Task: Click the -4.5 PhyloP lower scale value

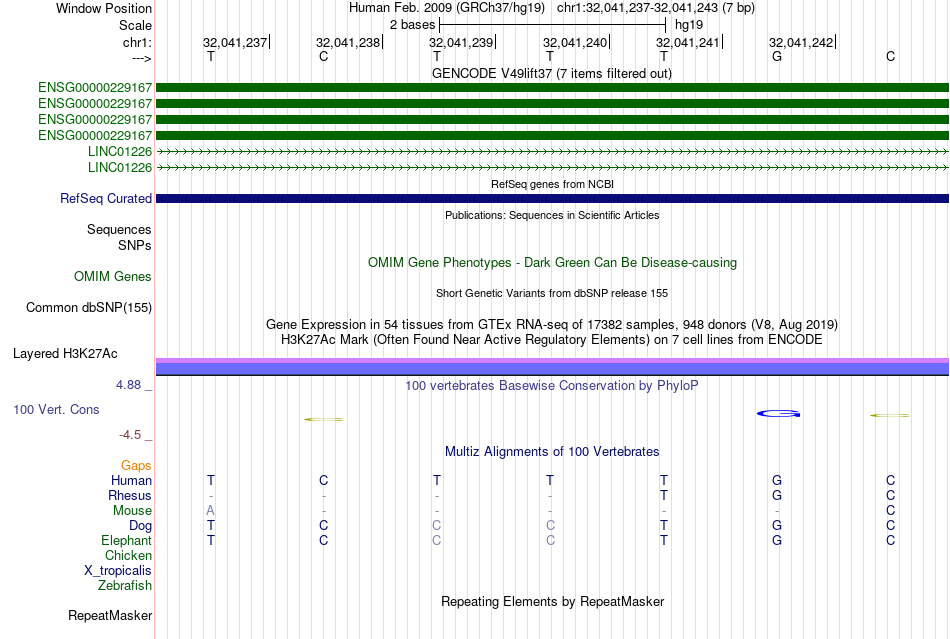Action: pos(130,435)
